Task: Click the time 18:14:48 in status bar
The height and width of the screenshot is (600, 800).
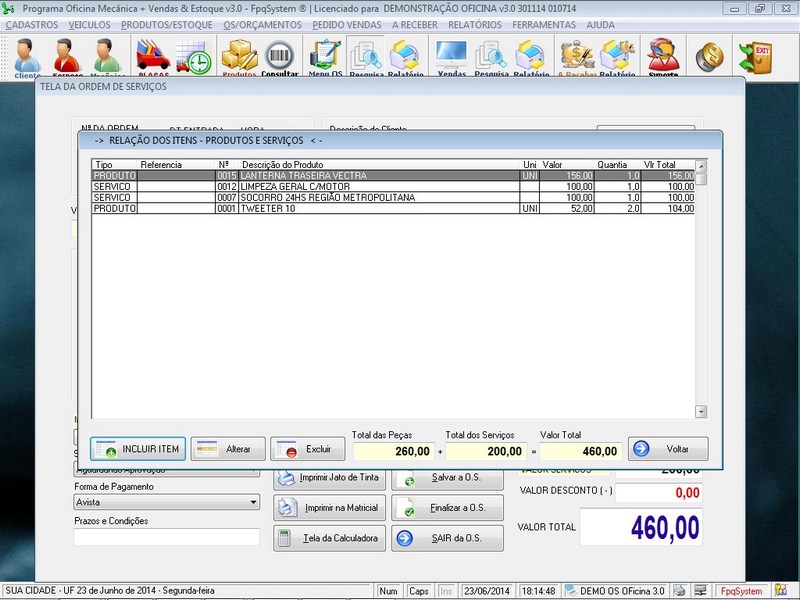Action: (538, 591)
